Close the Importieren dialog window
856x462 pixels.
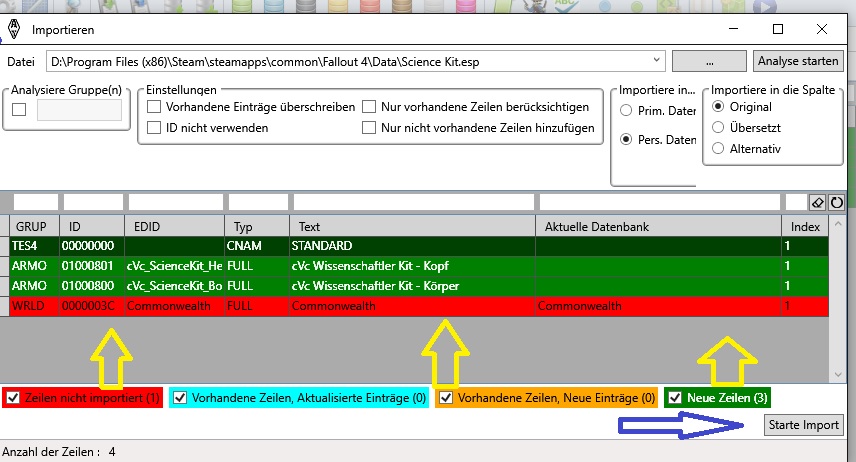[821, 29]
